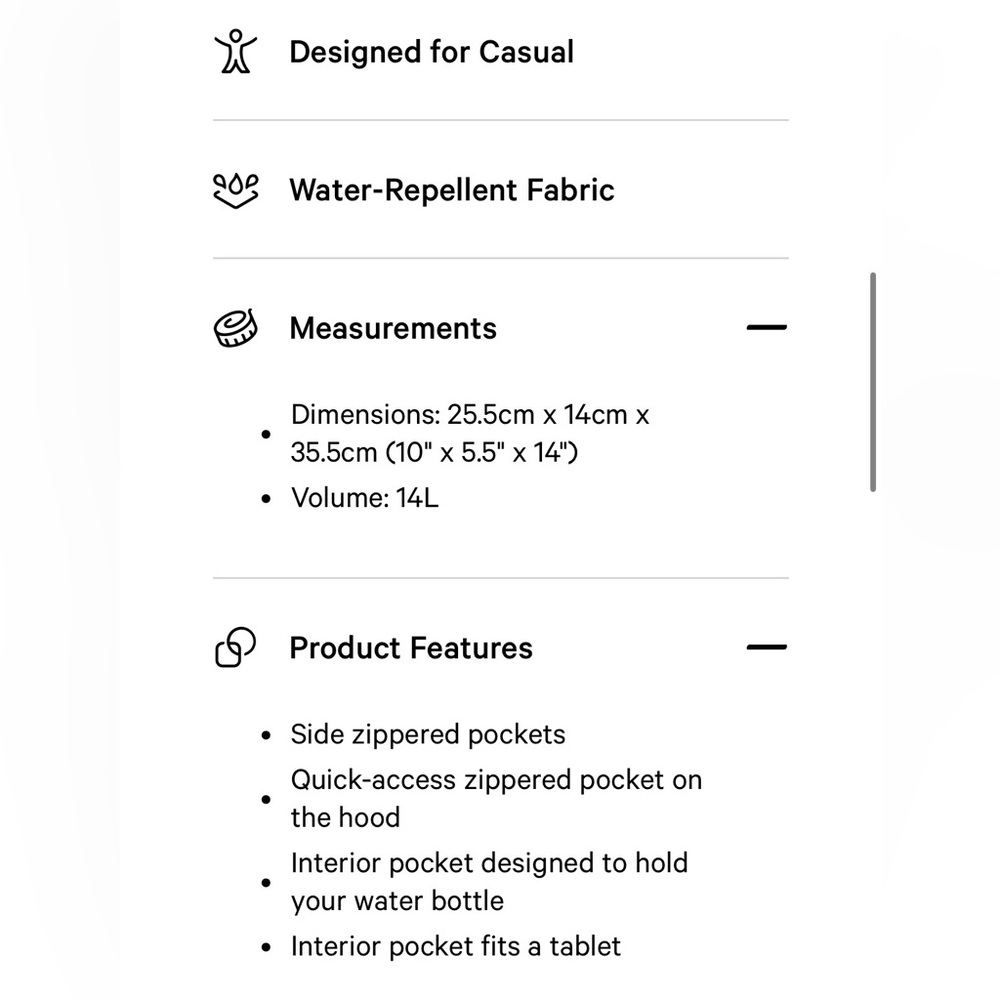The height and width of the screenshot is (1000, 1000).
Task: Open the Designed for Casual row
Action: [501, 52]
